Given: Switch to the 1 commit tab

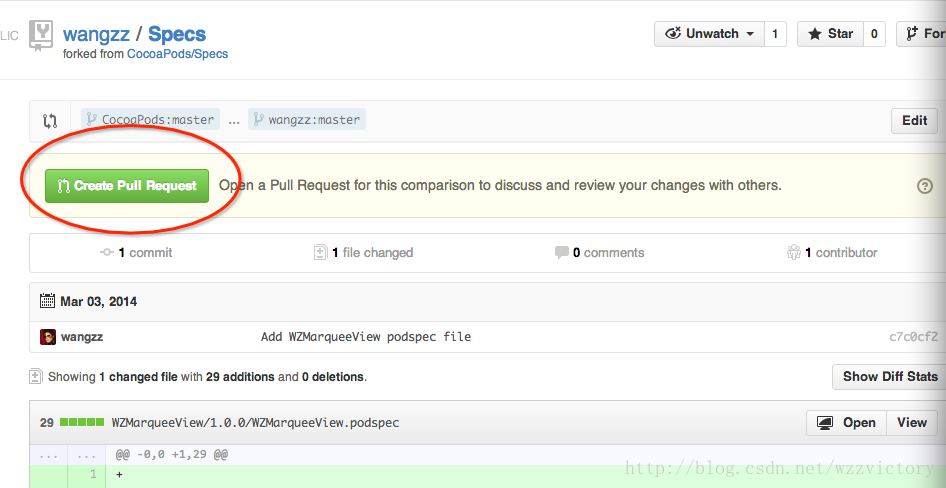Looking at the screenshot, I should pyautogui.click(x=136, y=253).
